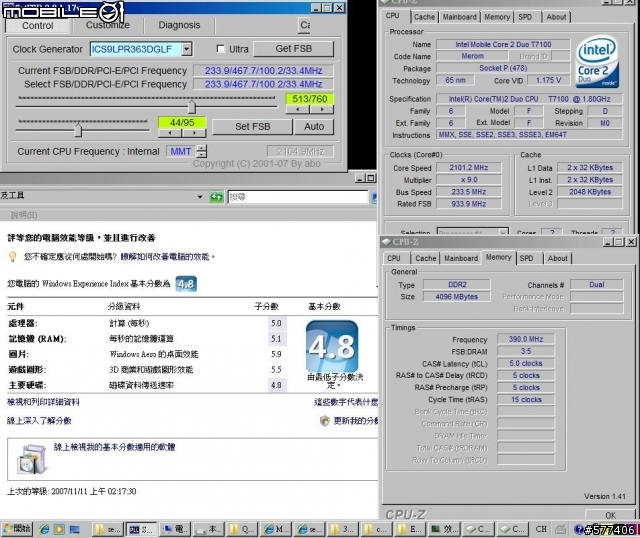Open the Diagnosis tab in SetFSB
This screenshot has width=640, height=538.
[179, 25]
